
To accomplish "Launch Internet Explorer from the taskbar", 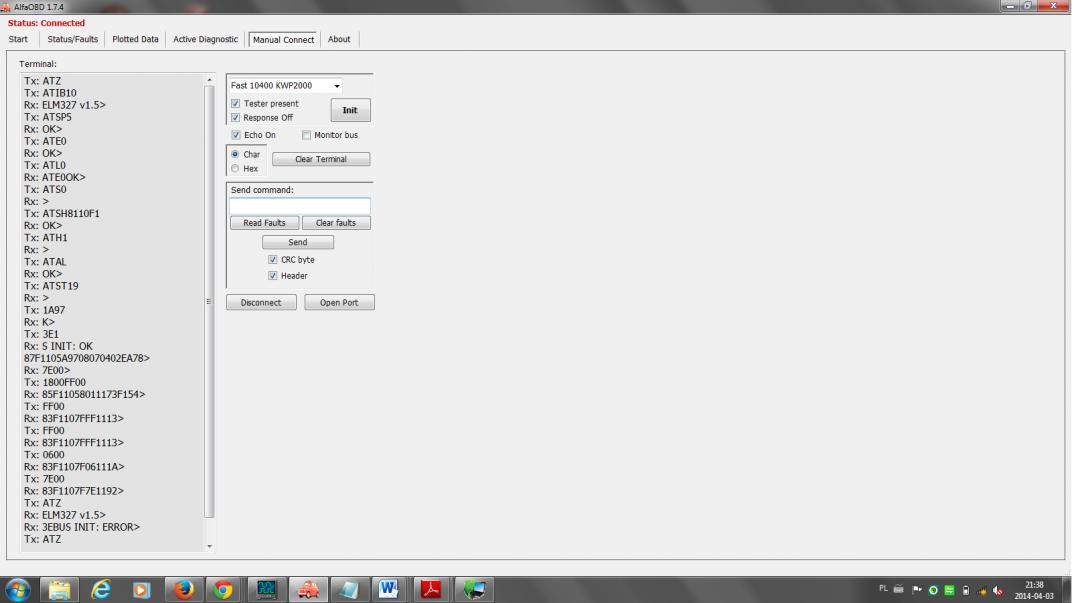I will 101,590.
